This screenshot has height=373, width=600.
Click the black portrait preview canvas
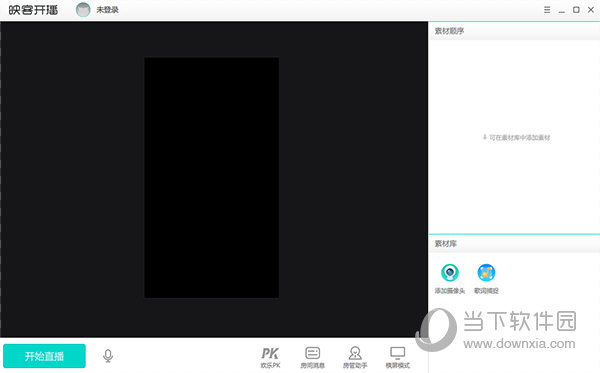[x=211, y=178]
